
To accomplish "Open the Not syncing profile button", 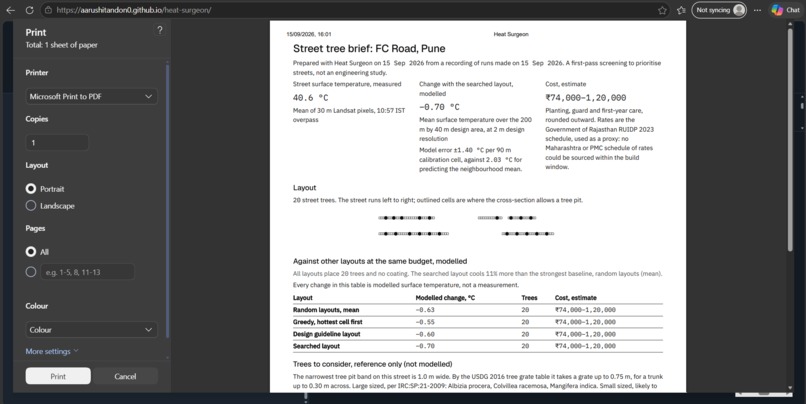I will 719,10.
